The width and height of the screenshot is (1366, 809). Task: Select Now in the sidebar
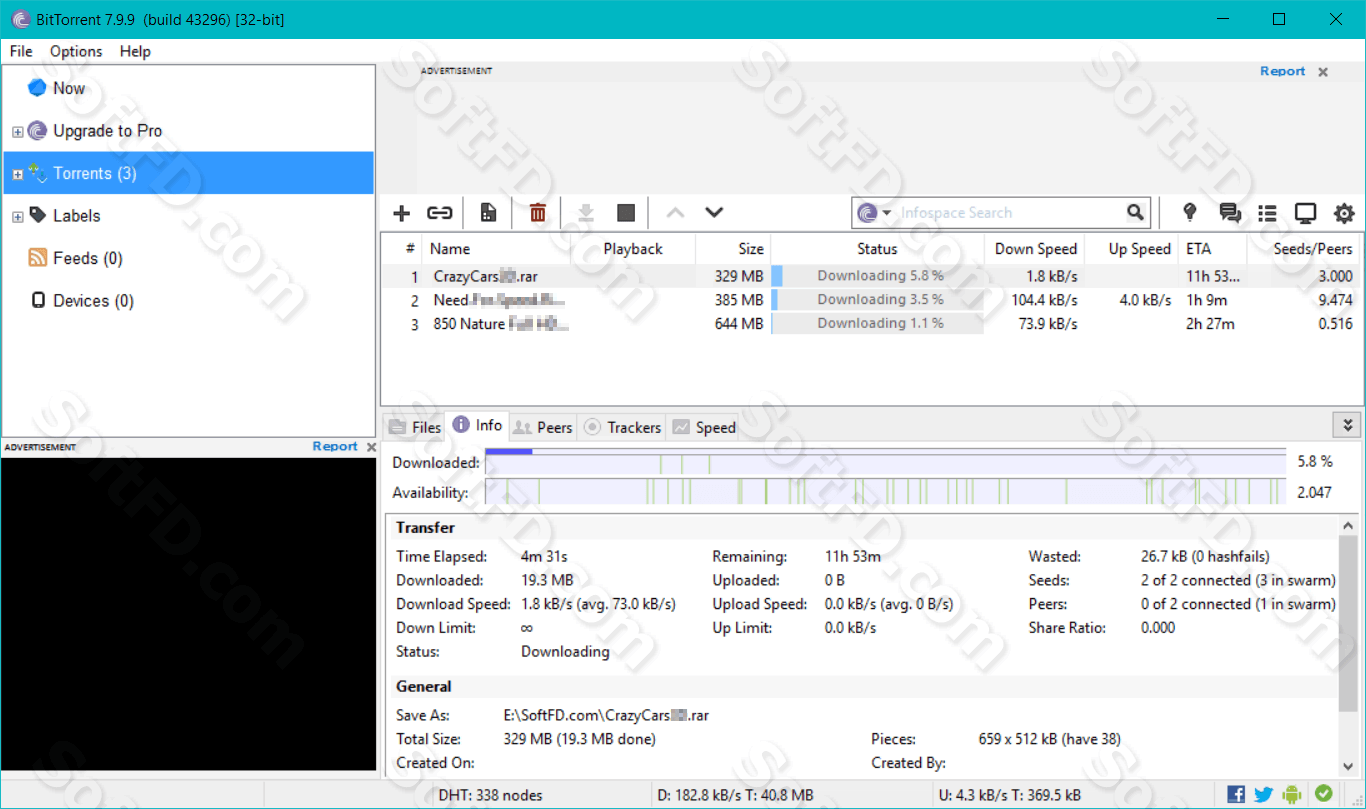pos(69,88)
